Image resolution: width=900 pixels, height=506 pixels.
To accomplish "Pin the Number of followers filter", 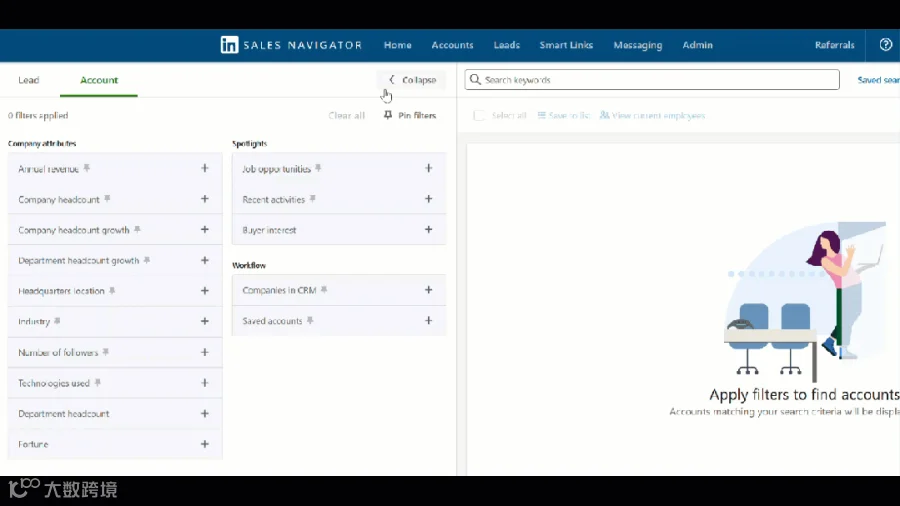I will click(x=106, y=352).
